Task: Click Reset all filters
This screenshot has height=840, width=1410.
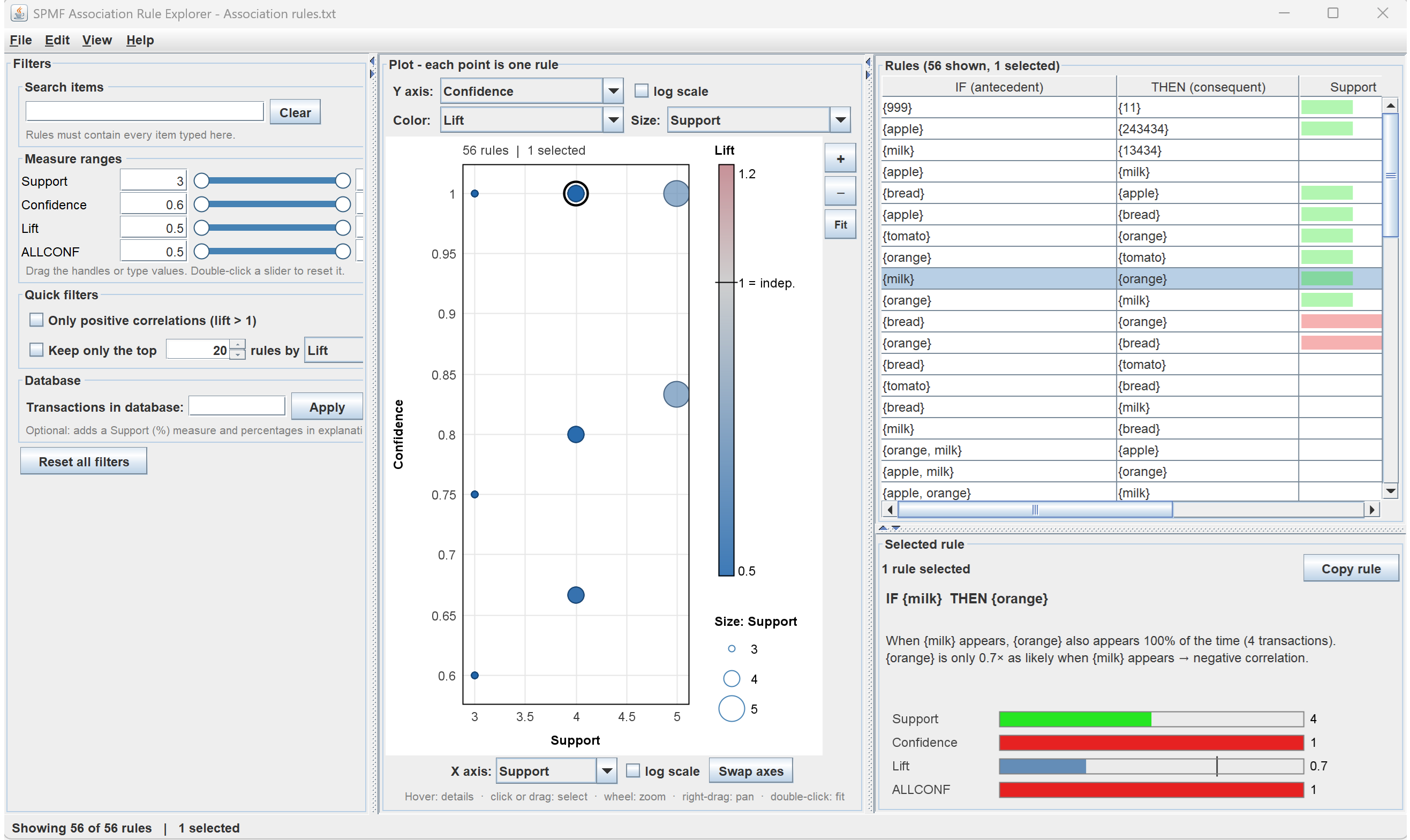Action: tap(84, 461)
